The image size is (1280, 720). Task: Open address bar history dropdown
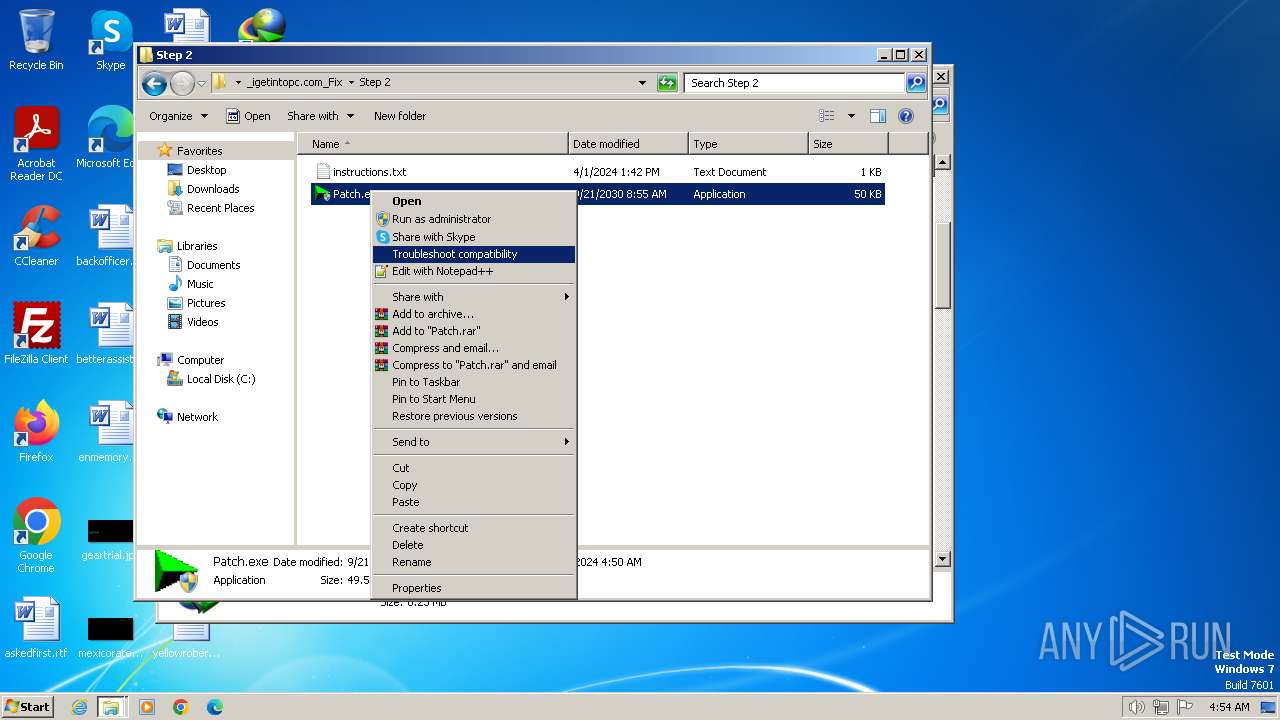[x=642, y=83]
